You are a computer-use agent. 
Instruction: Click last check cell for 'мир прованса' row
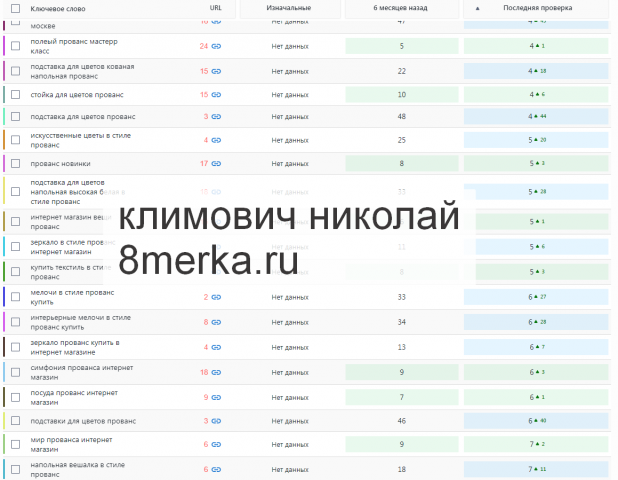click(x=536, y=444)
